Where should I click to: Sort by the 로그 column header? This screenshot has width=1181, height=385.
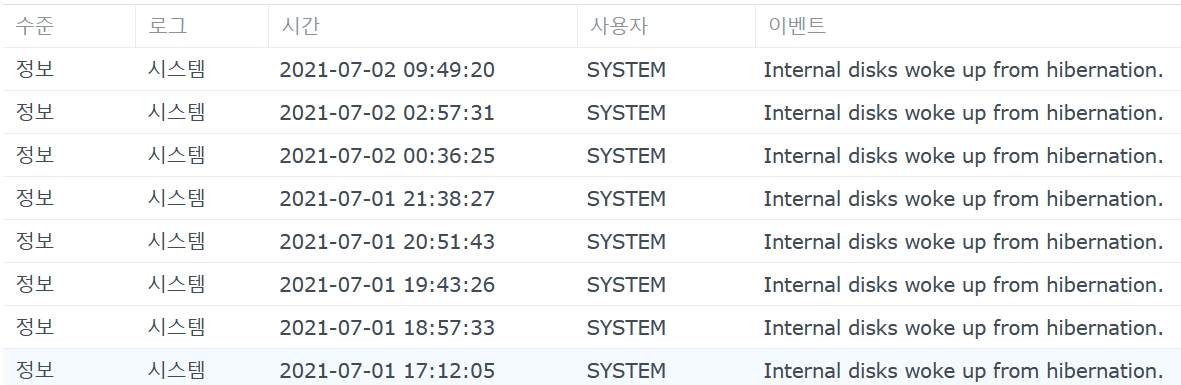(202, 26)
